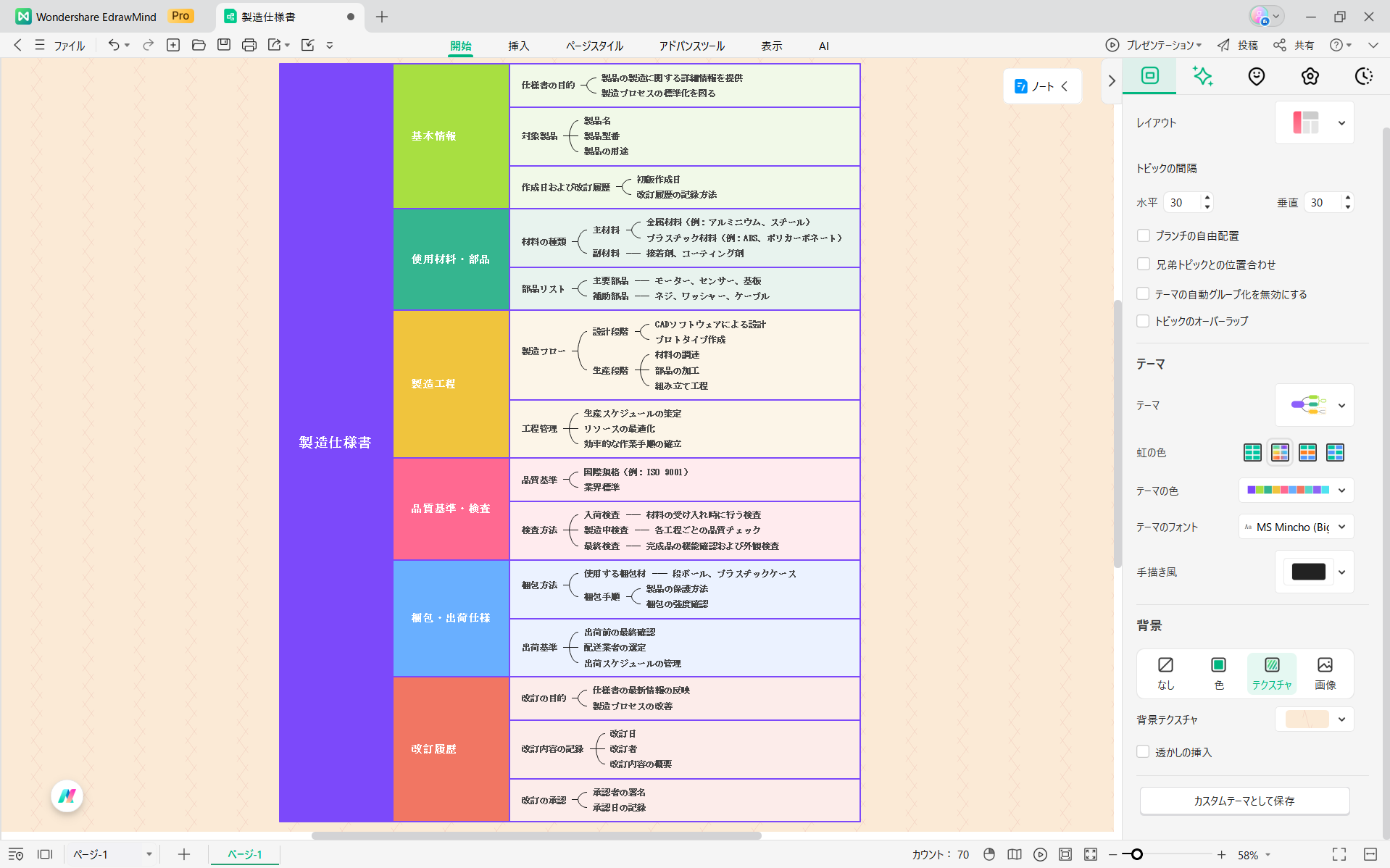This screenshot has height=868, width=1390.
Task: Go back with left arrow icon
Action: point(17,45)
